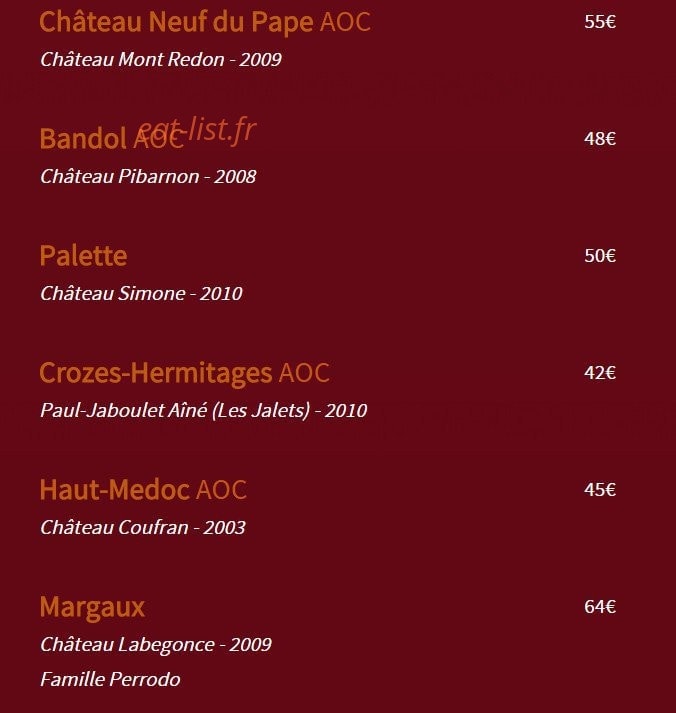The image size is (676, 713).
Task: Select Château Simone - 2010 line
Action: pos(141,293)
